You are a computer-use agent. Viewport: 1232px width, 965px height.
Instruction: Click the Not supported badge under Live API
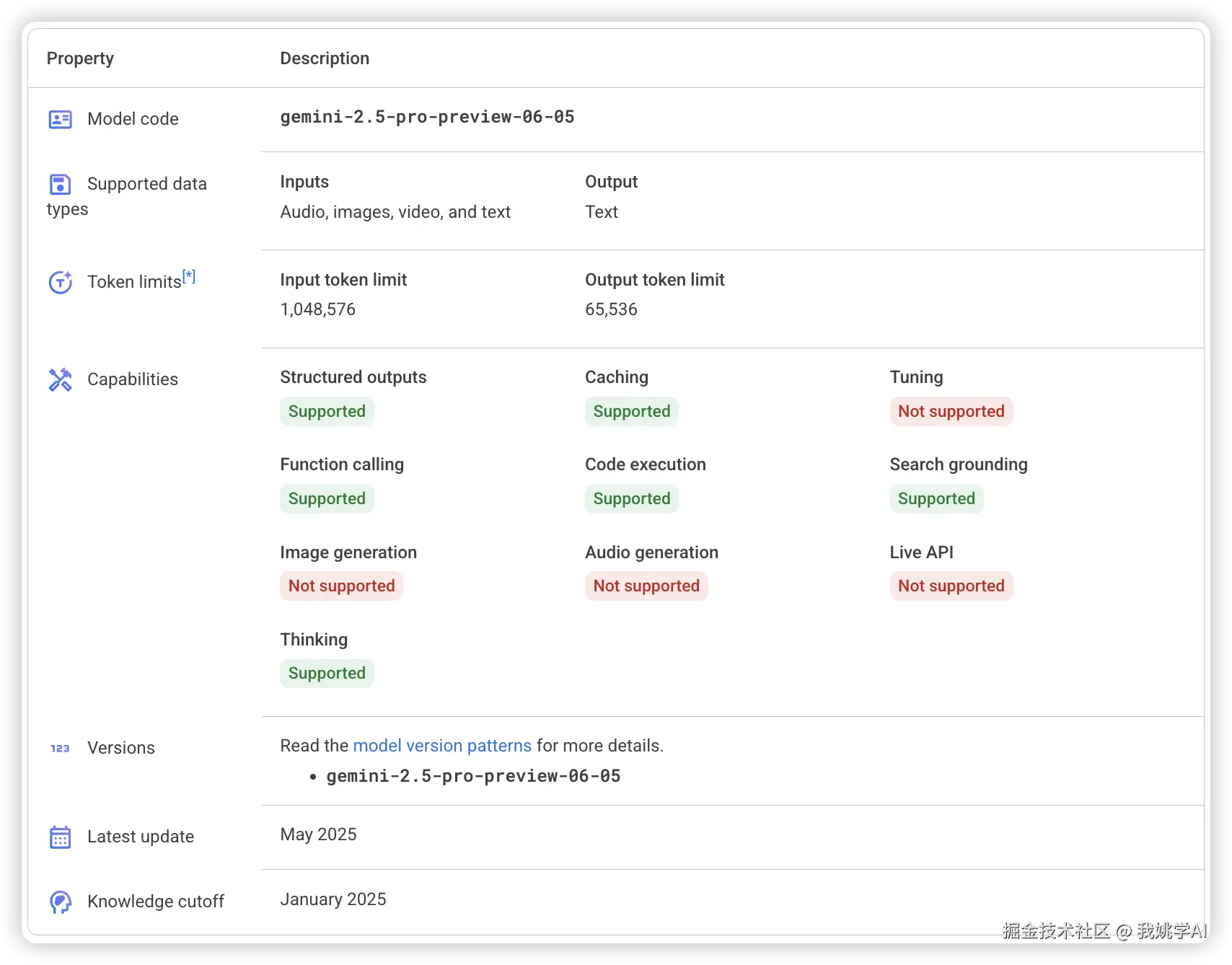click(951, 586)
